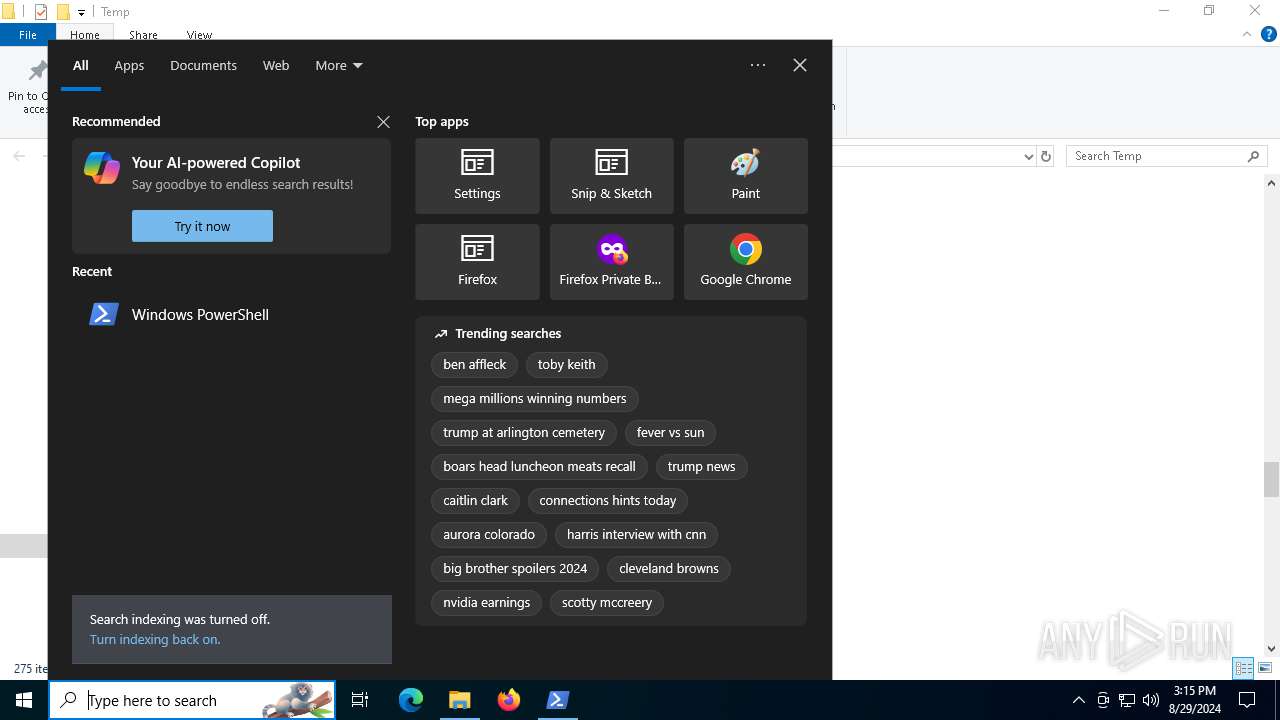Screen dimensions: 1280x720
Task: Select the All search tab
Action: click(81, 65)
